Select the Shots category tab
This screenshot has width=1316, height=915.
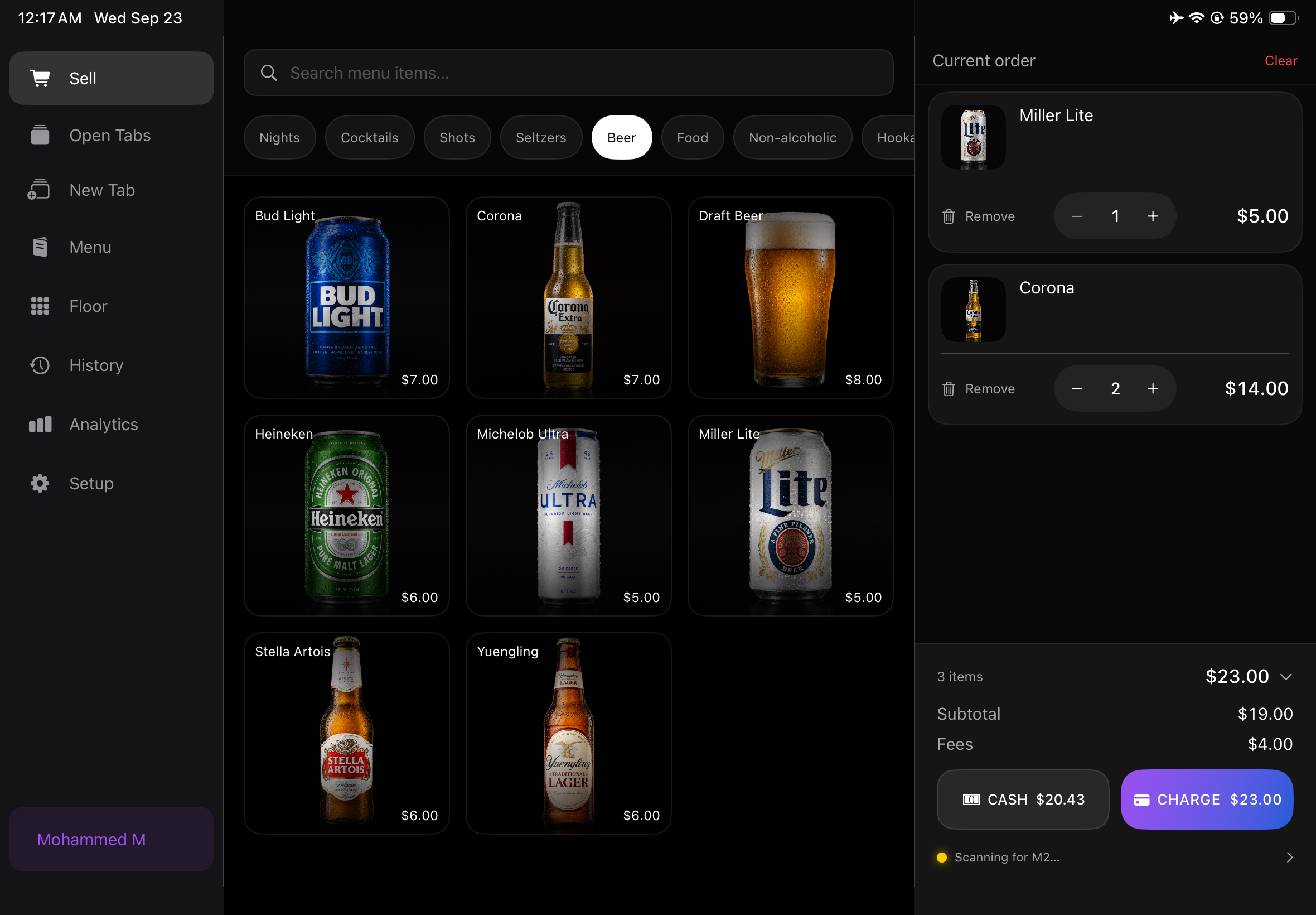pos(457,138)
